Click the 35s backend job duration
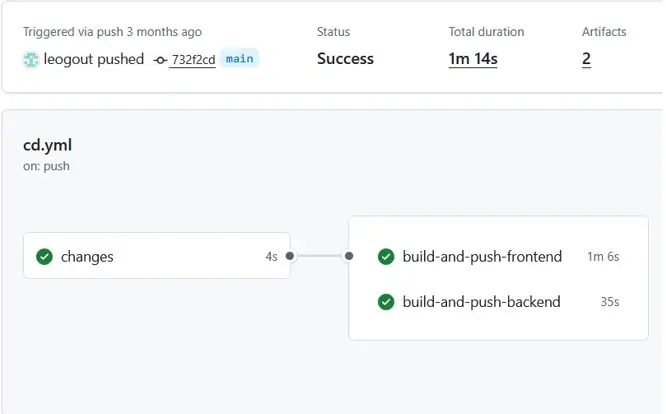The height and width of the screenshot is (414, 666). tap(608, 302)
